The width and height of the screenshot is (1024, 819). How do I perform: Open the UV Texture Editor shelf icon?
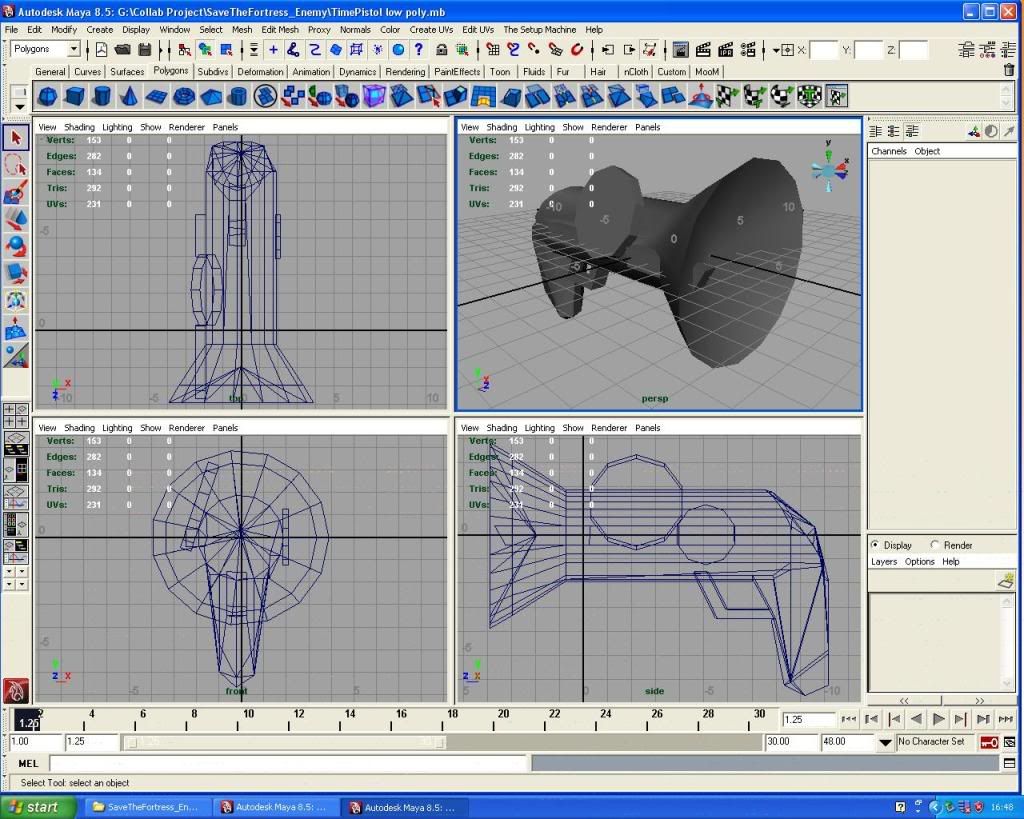pos(837,97)
